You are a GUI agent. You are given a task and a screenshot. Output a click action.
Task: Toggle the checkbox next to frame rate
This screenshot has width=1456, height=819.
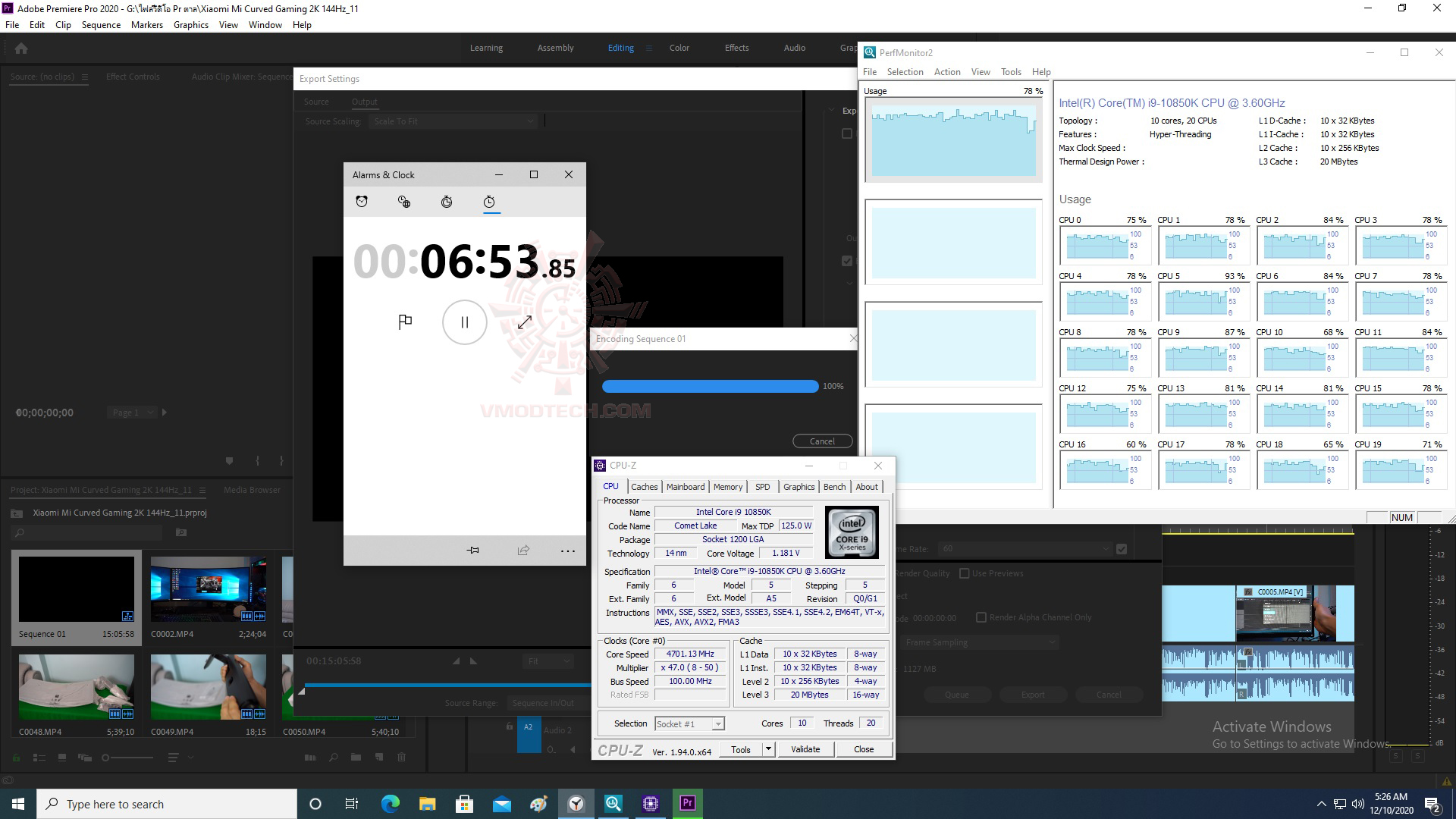point(1122,549)
